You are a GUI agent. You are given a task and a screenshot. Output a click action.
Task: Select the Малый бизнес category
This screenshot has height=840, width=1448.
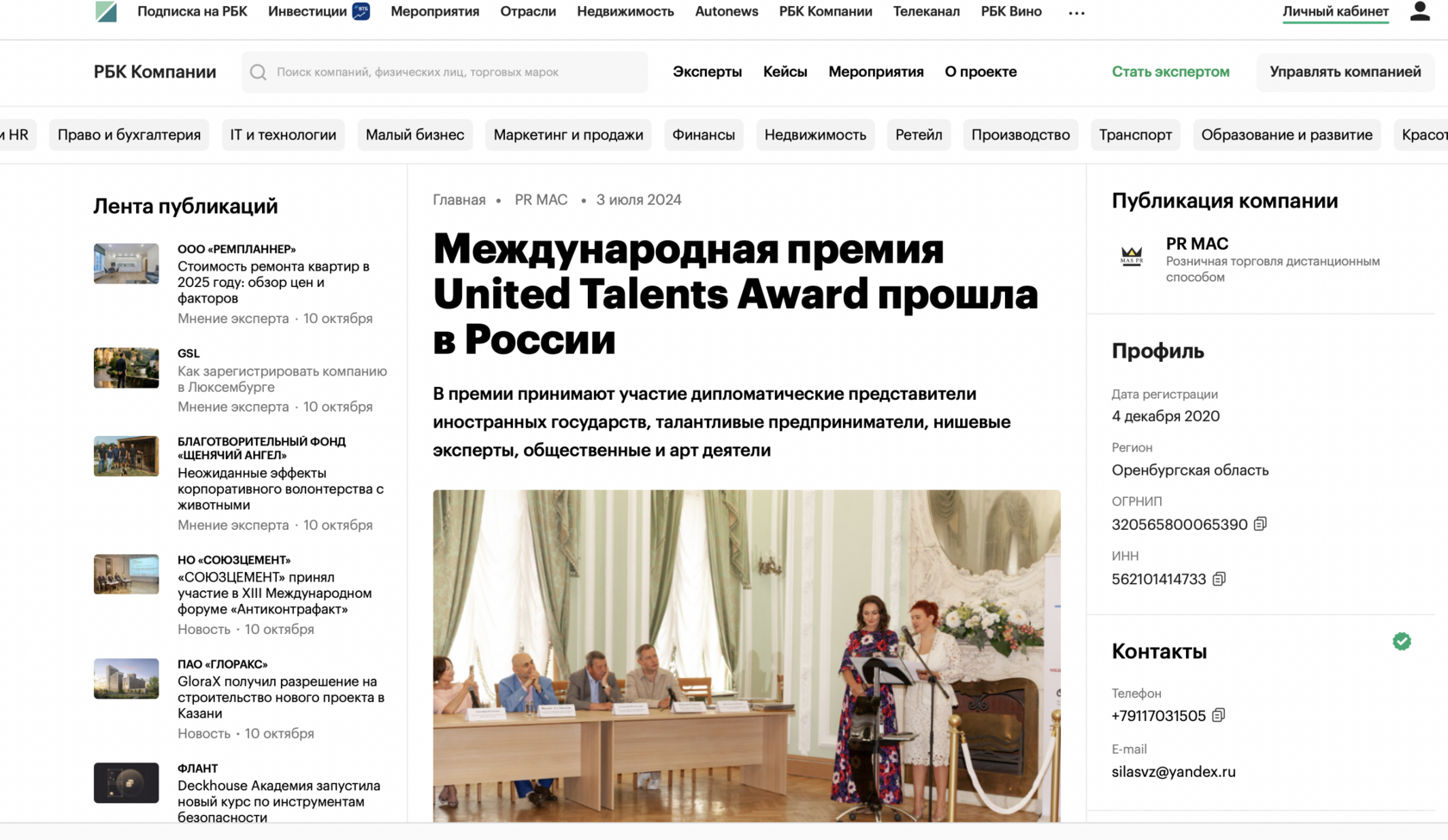pos(415,134)
